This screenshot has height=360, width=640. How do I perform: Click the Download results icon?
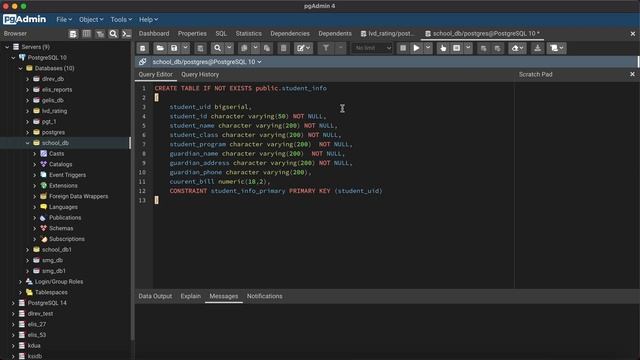538,48
